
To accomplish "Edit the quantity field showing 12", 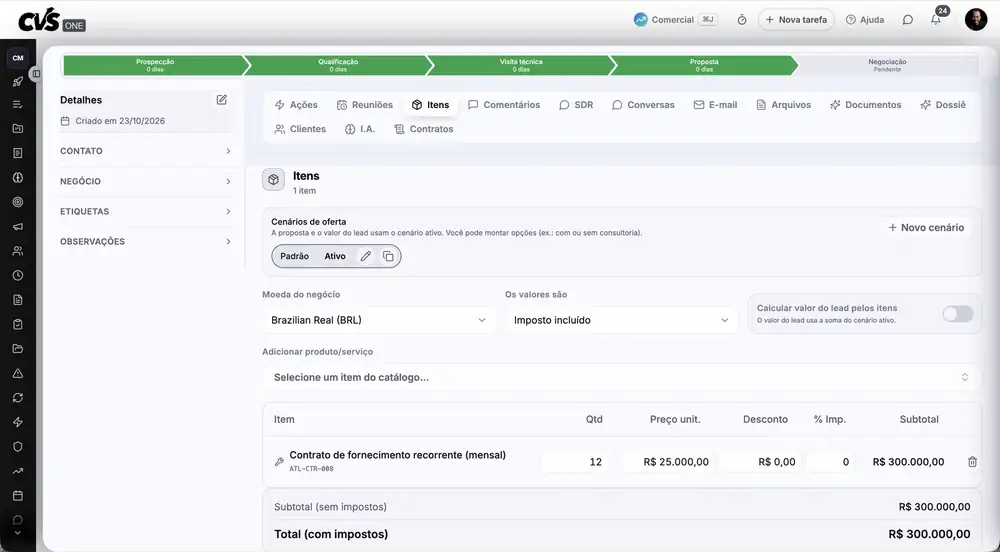I will point(575,461).
